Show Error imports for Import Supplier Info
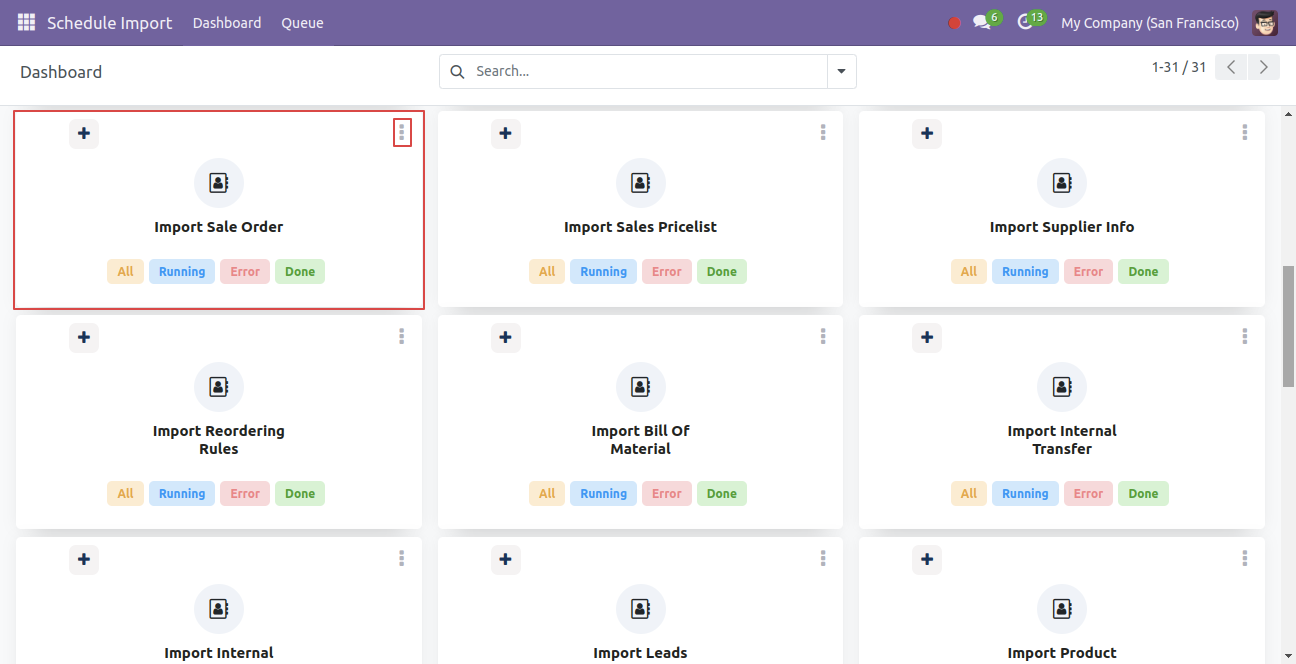1296x664 pixels. (1088, 272)
